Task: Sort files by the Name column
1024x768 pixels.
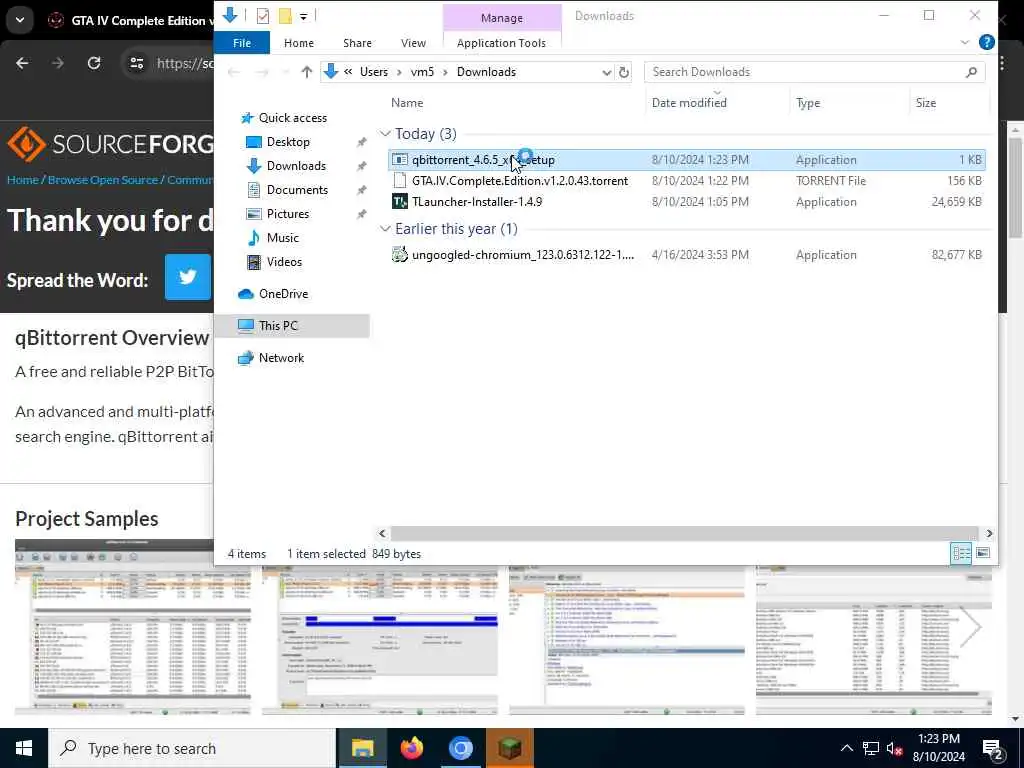Action: coord(407,103)
